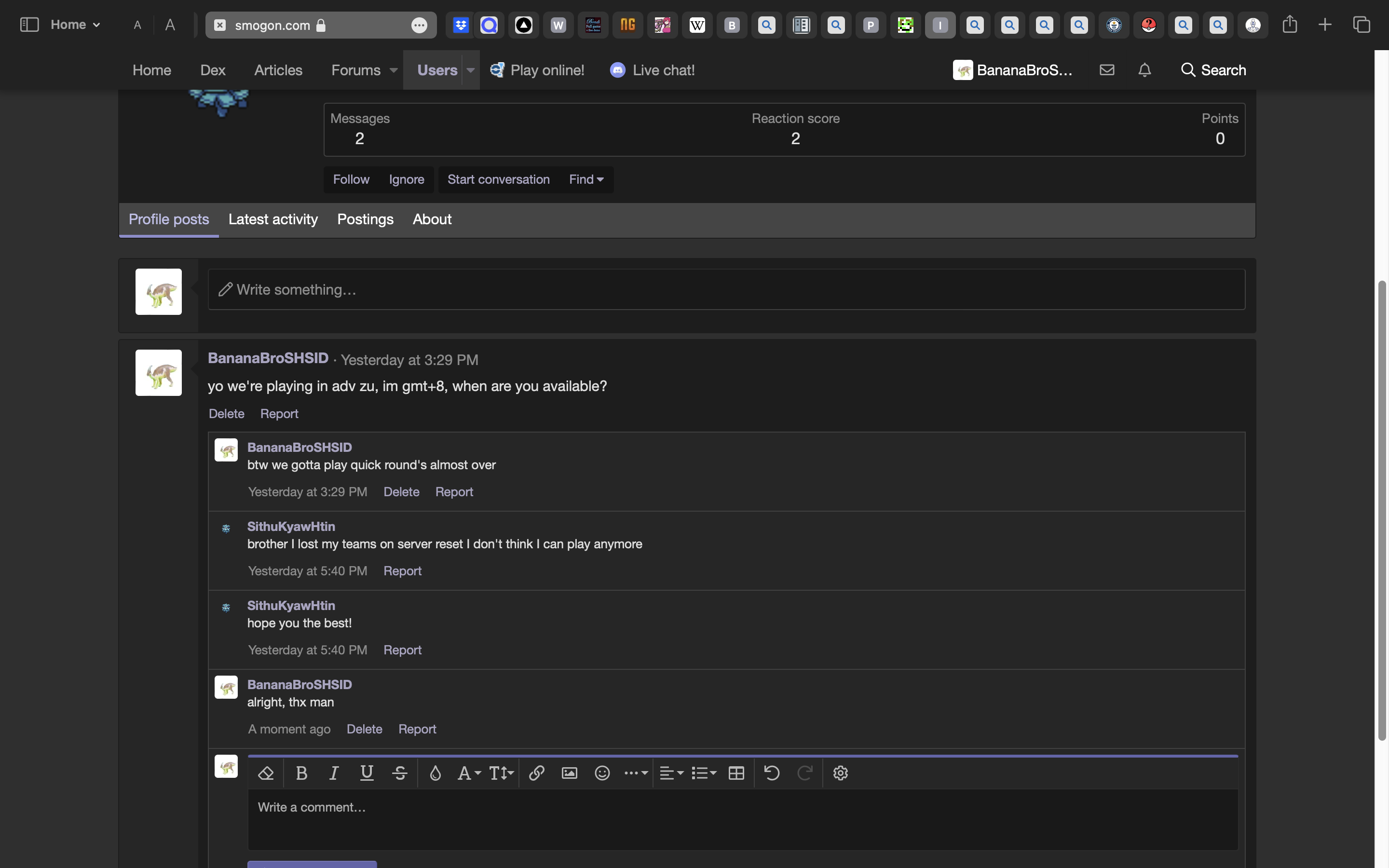
Task: Switch to the Latest activity tab
Action: (x=272, y=219)
